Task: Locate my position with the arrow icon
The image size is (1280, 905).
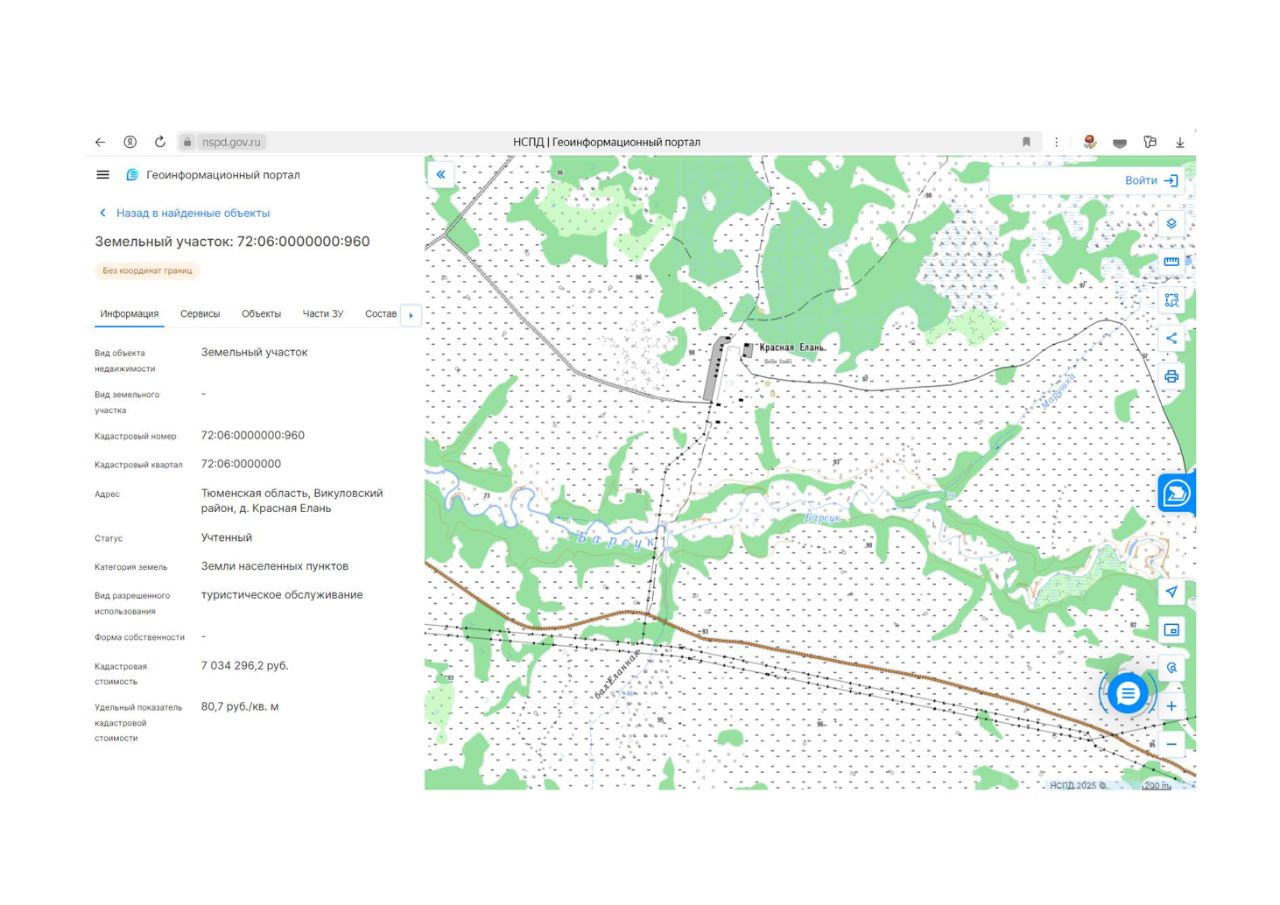Action: point(1172,592)
